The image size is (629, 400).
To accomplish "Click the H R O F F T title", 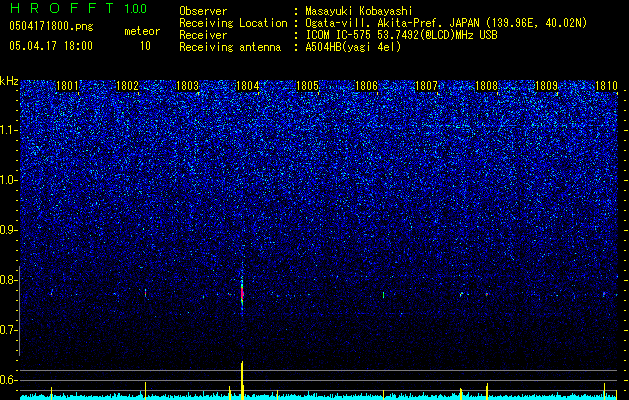I will [x=62, y=8].
